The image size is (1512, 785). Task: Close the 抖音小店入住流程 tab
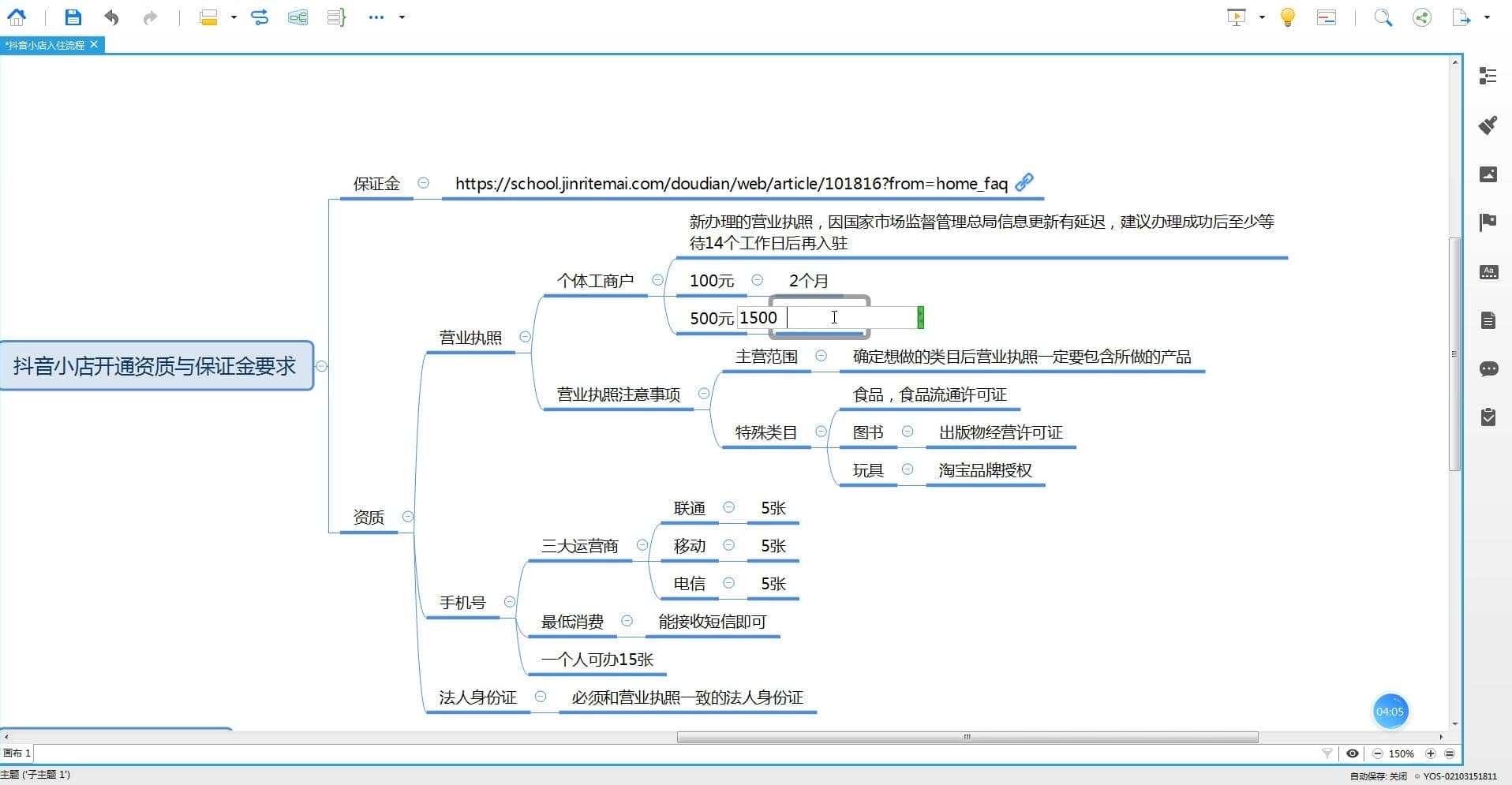click(94, 44)
